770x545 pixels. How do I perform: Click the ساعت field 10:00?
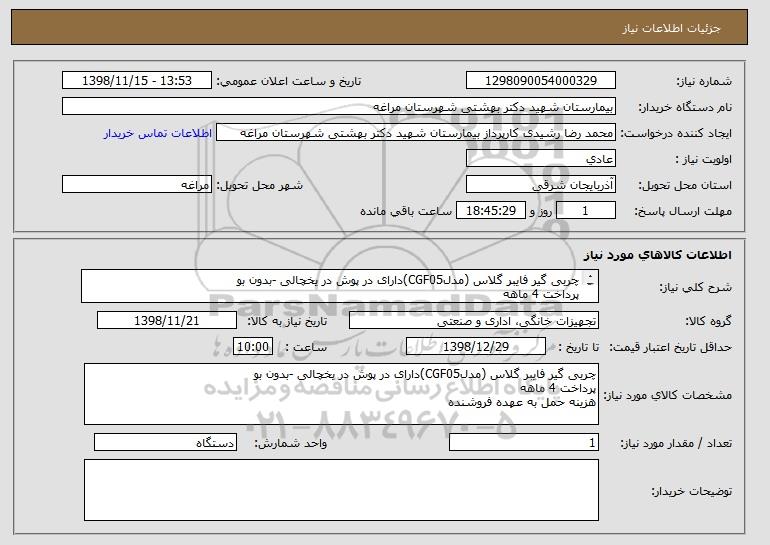tap(253, 347)
